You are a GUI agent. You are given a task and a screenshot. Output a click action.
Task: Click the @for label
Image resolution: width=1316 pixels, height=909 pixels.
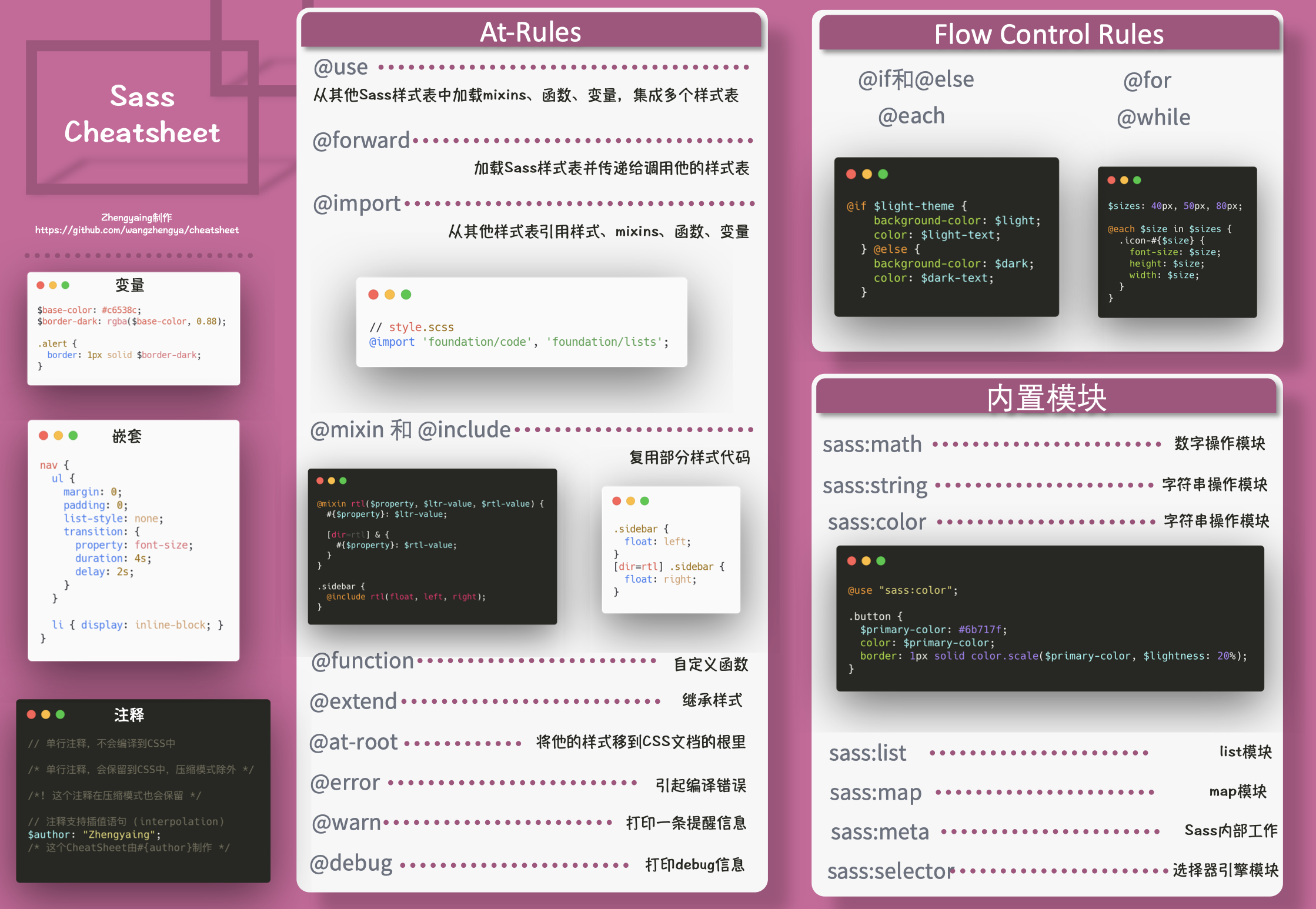click(1147, 81)
